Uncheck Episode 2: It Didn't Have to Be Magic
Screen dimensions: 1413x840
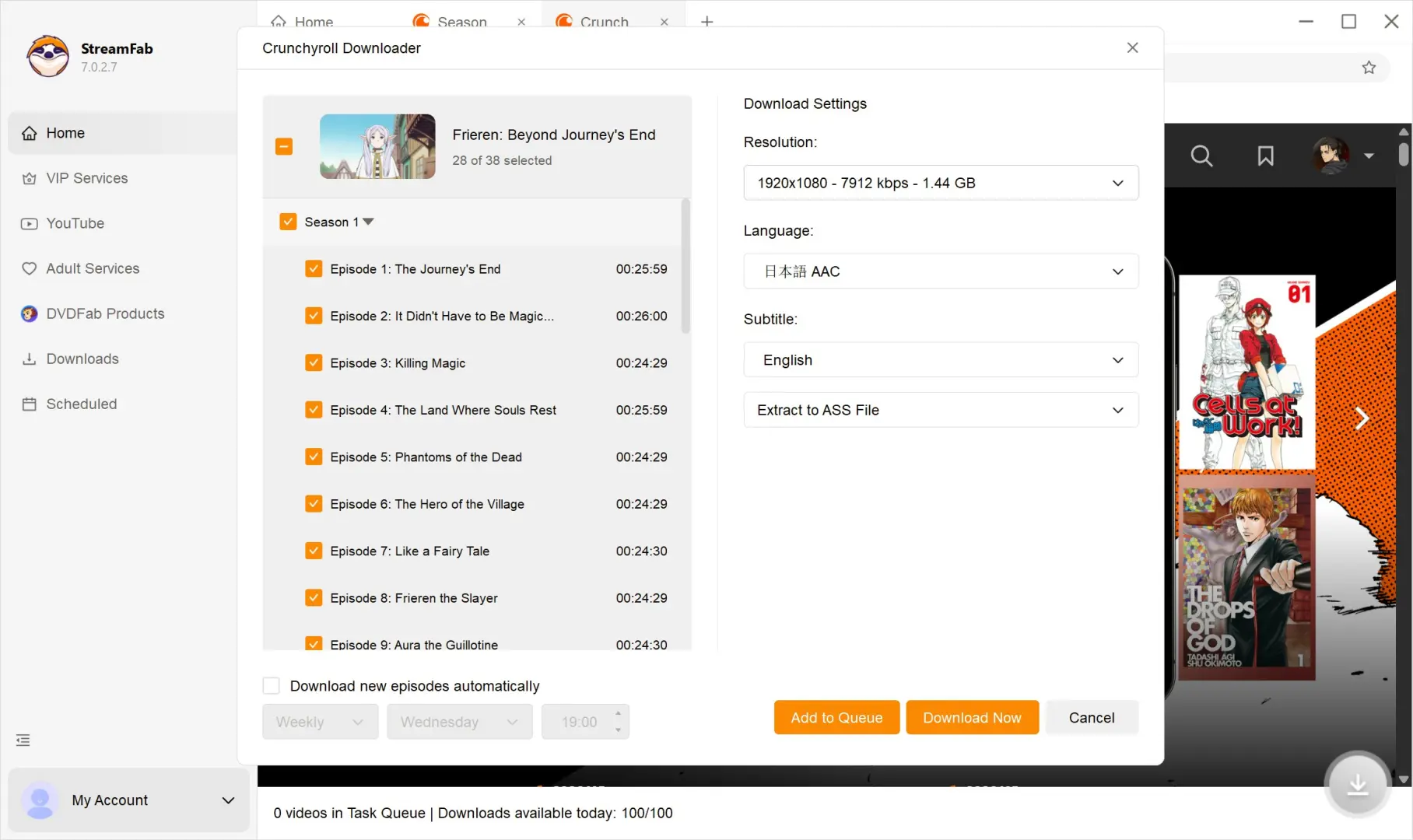click(x=314, y=316)
